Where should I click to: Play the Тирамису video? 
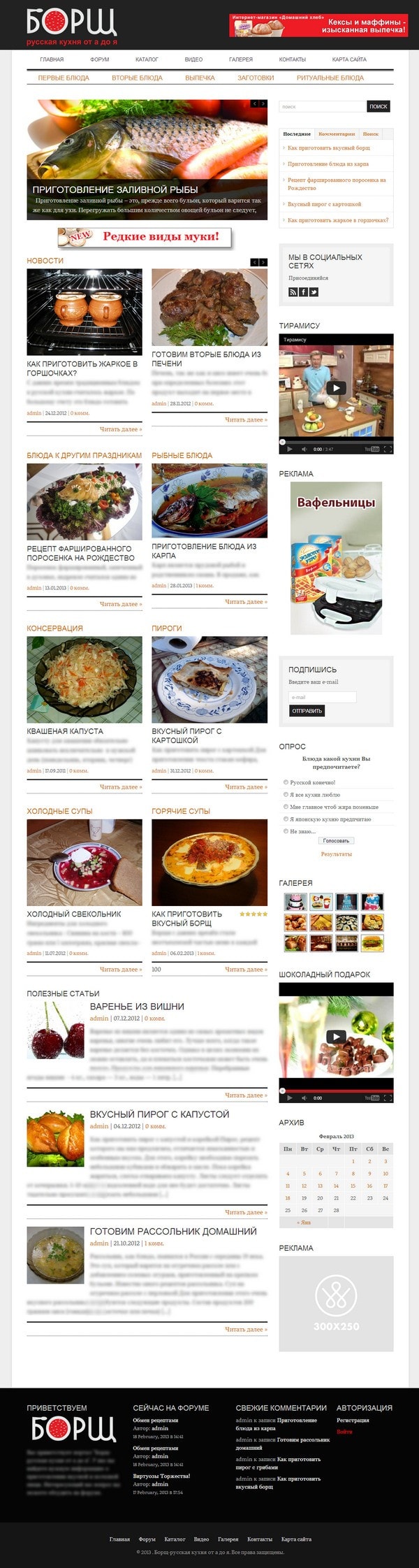point(336,389)
